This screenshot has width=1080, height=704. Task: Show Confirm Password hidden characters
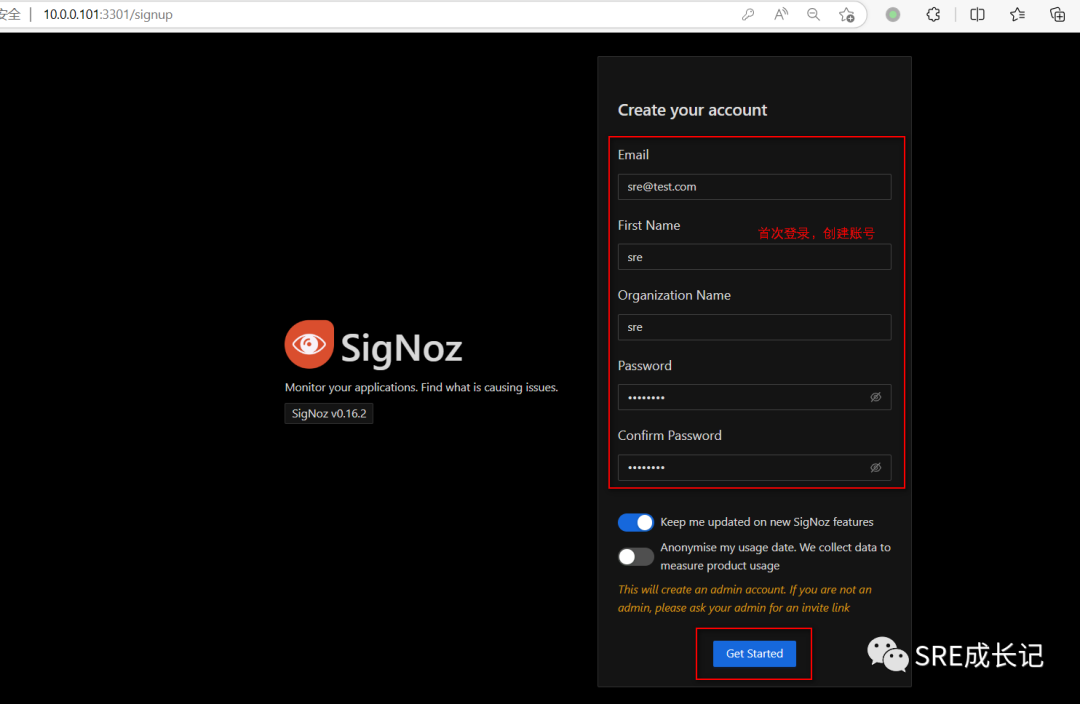tap(875, 467)
